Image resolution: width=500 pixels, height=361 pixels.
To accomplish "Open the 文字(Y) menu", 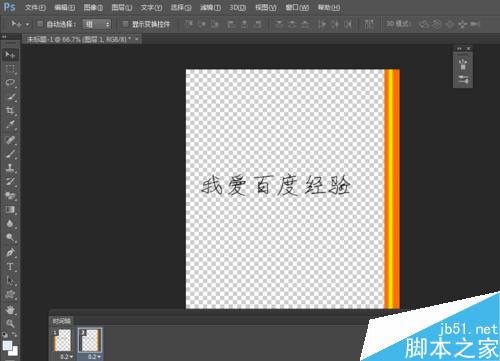I will coord(151,7).
